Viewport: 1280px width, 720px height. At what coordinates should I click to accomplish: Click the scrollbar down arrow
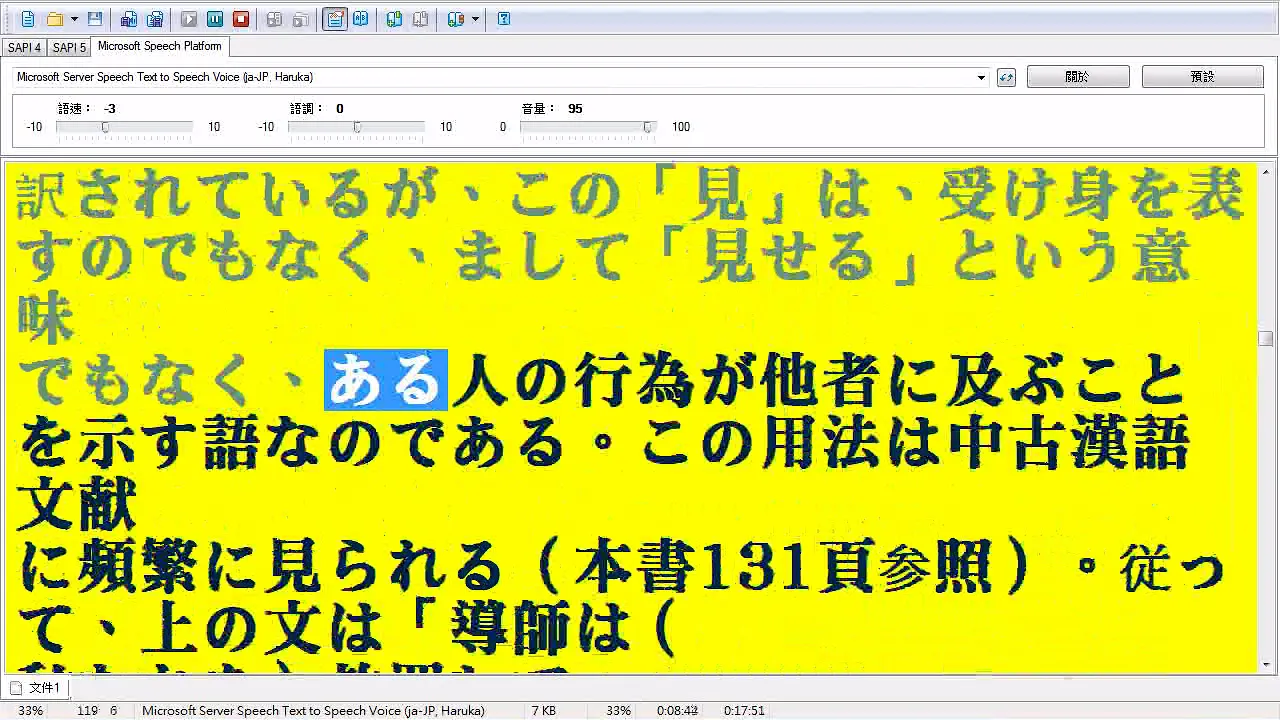pos(1266,666)
